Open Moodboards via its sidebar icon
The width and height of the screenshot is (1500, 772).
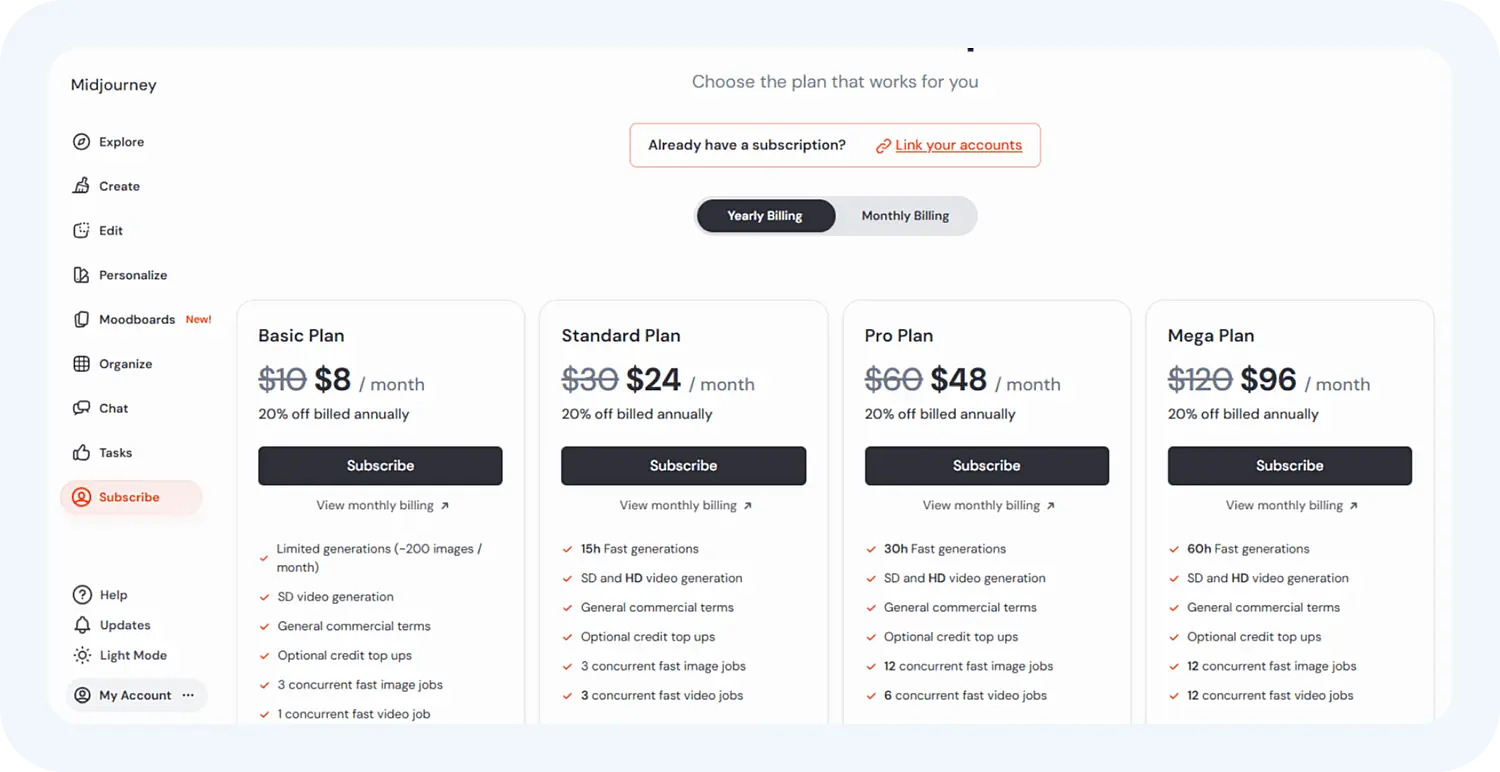coord(82,320)
